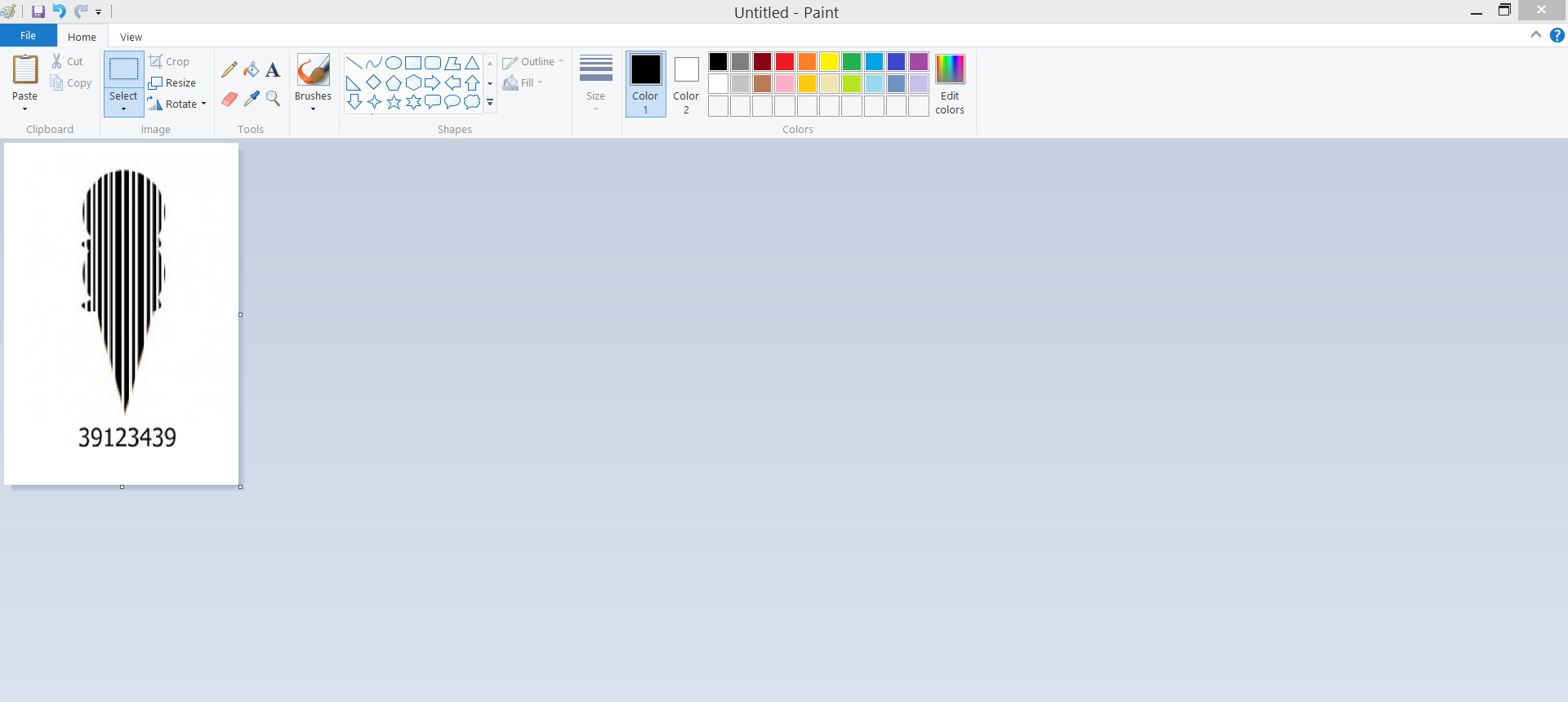
Task: Activate the rectangular Select tool
Action: coord(123,69)
